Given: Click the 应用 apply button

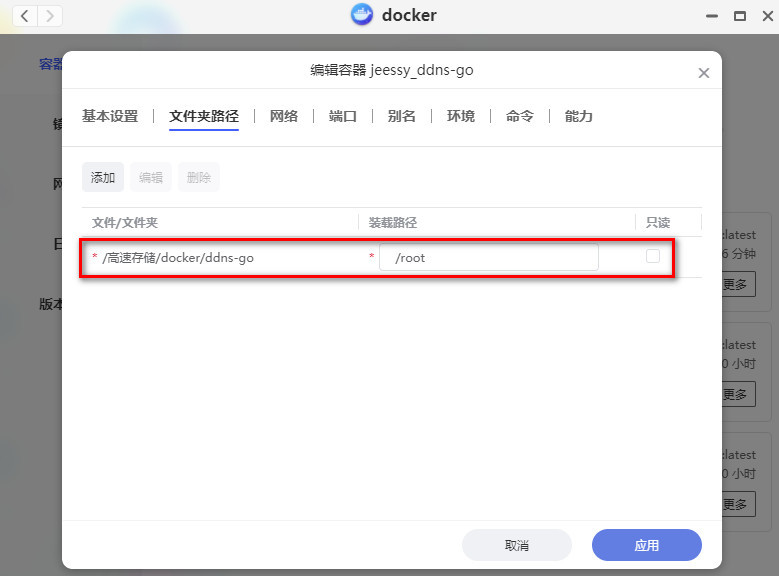Looking at the screenshot, I should [x=646, y=545].
